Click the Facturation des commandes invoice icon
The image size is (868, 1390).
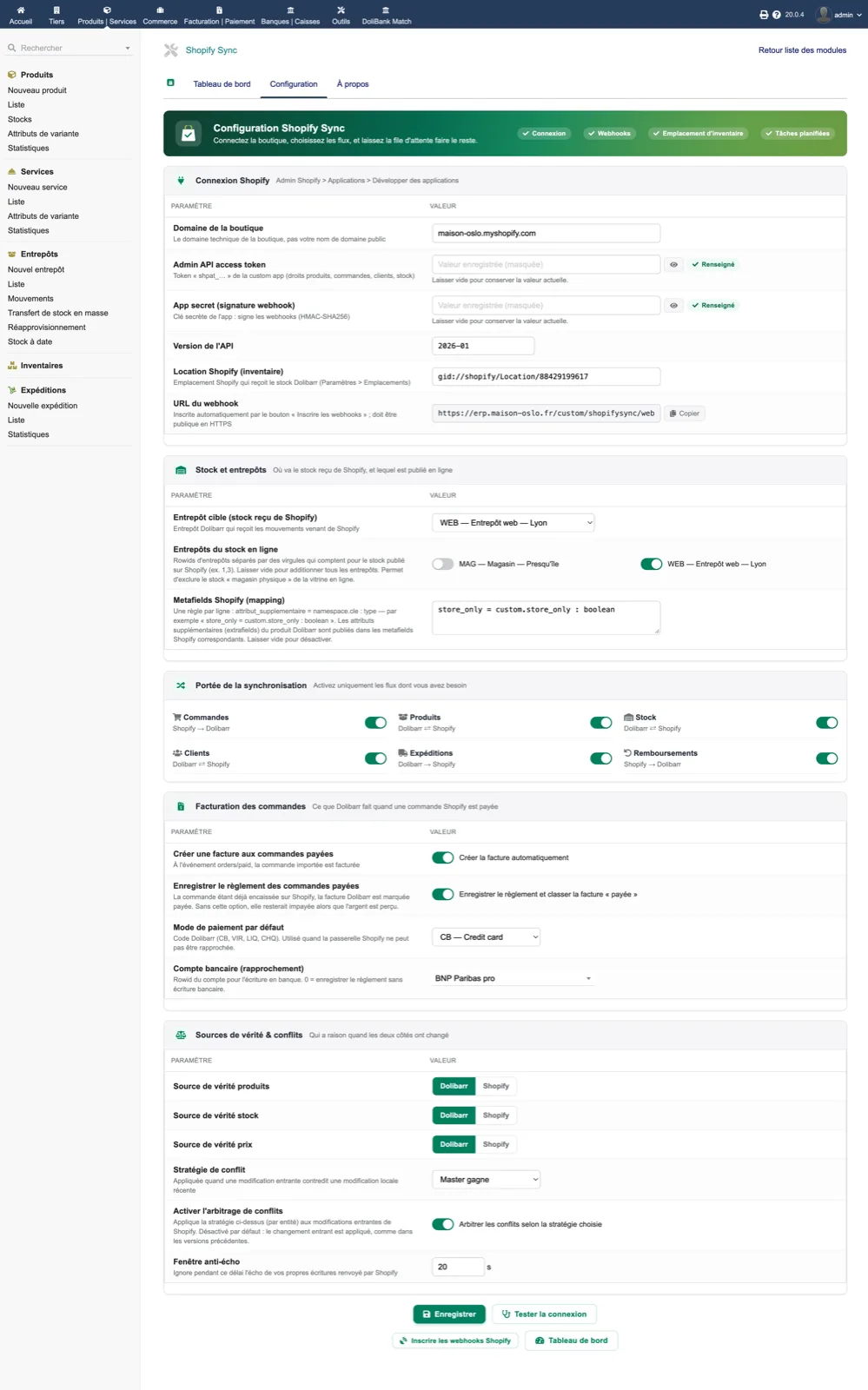[x=181, y=806]
